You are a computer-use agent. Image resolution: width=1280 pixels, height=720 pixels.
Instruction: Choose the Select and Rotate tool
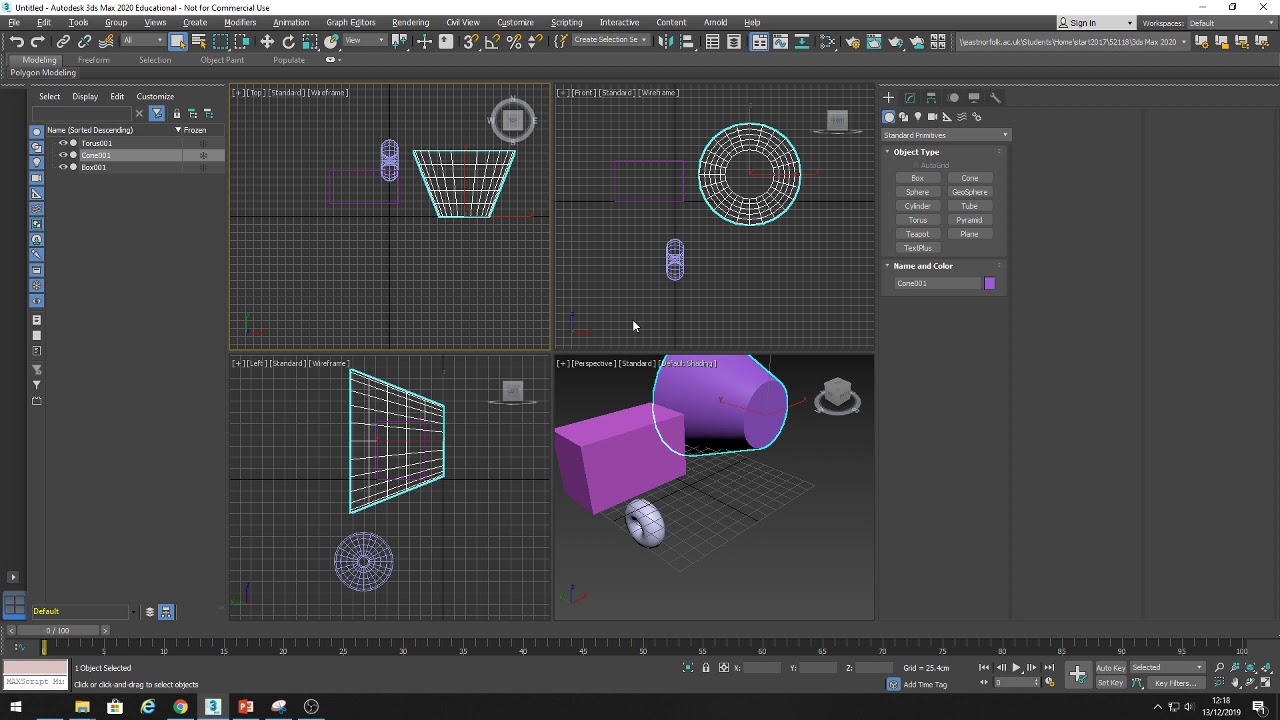[x=288, y=41]
